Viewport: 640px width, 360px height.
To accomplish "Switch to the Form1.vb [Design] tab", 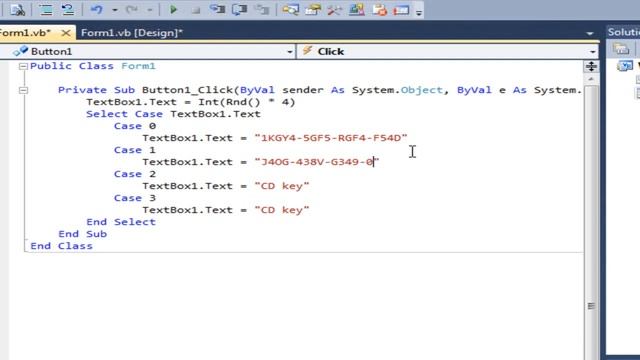I will (x=132, y=33).
